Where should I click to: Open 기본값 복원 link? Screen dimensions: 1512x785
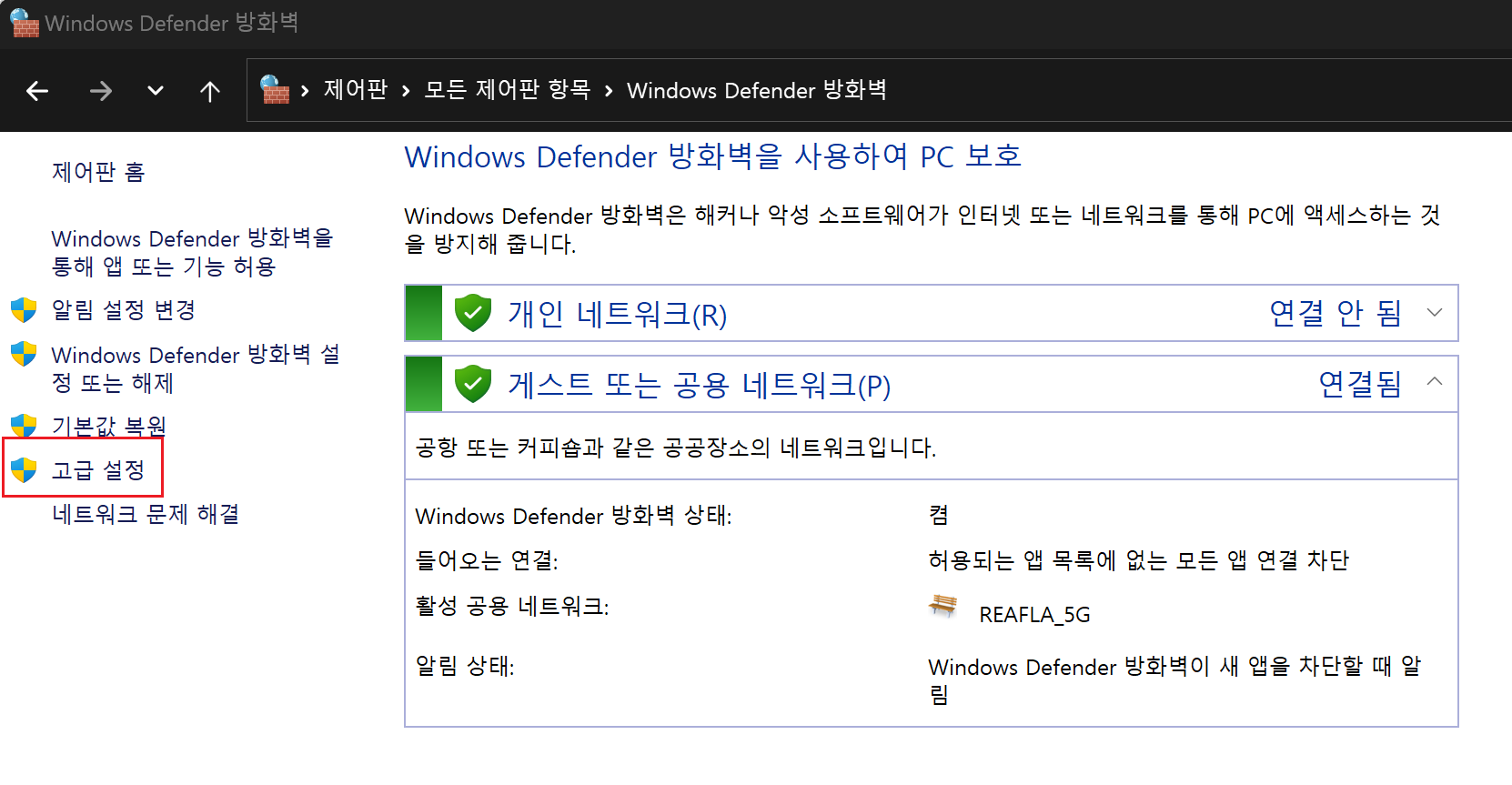[108, 426]
